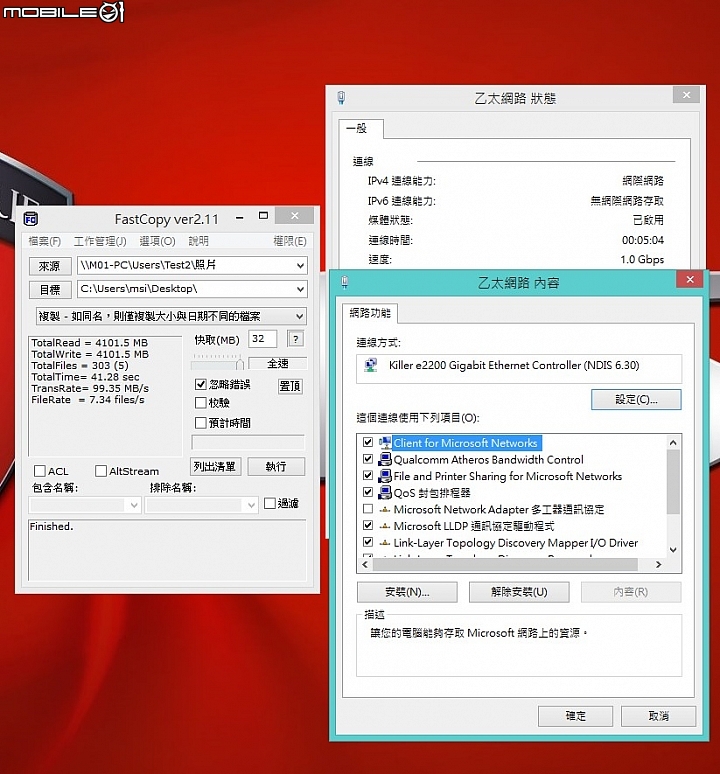Click the Killer e2200 adapter icon
The width and height of the screenshot is (720, 774).
tap(370, 365)
